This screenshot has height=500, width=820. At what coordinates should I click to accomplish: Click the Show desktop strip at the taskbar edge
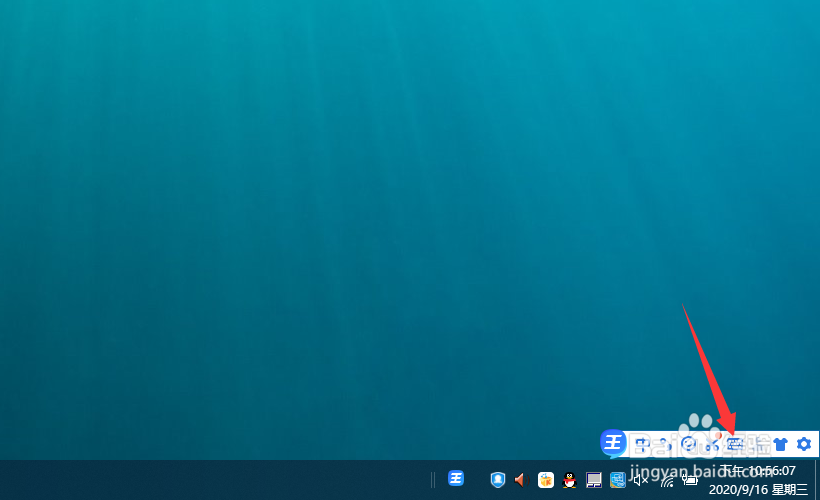click(x=817, y=480)
